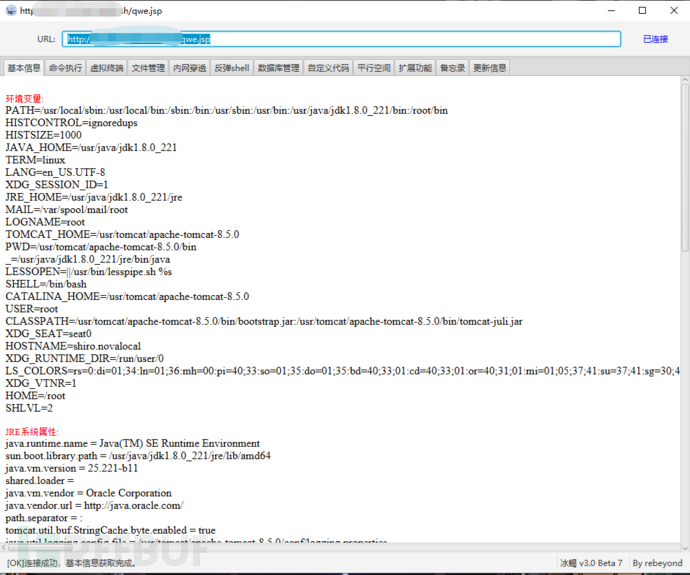Click the scroll-down arrow of vertical scrollbar
This screenshot has height=575, width=690.
pyautogui.click(x=685, y=548)
